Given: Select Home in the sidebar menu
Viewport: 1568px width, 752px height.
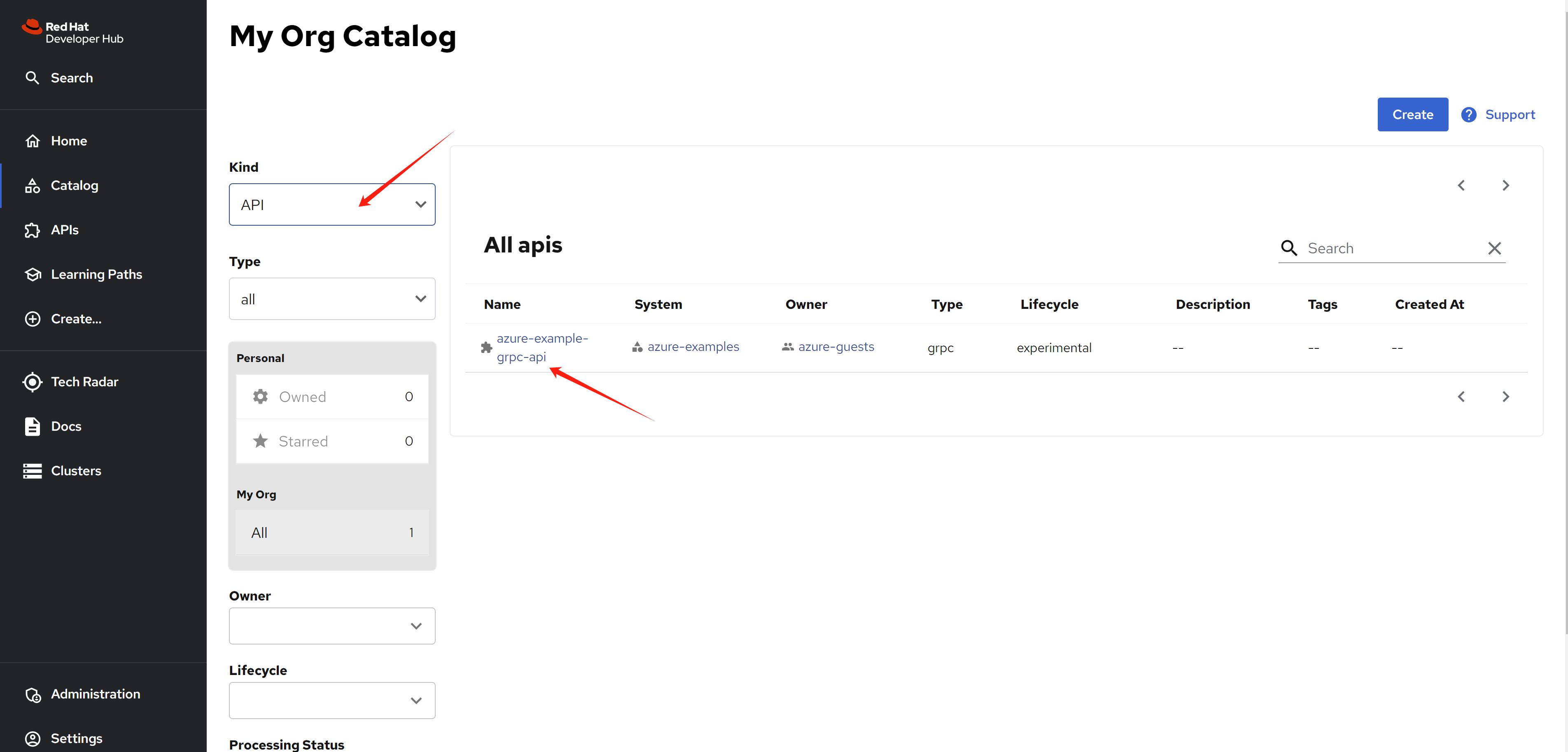Looking at the screenshot, I should (x=69, y=141).
